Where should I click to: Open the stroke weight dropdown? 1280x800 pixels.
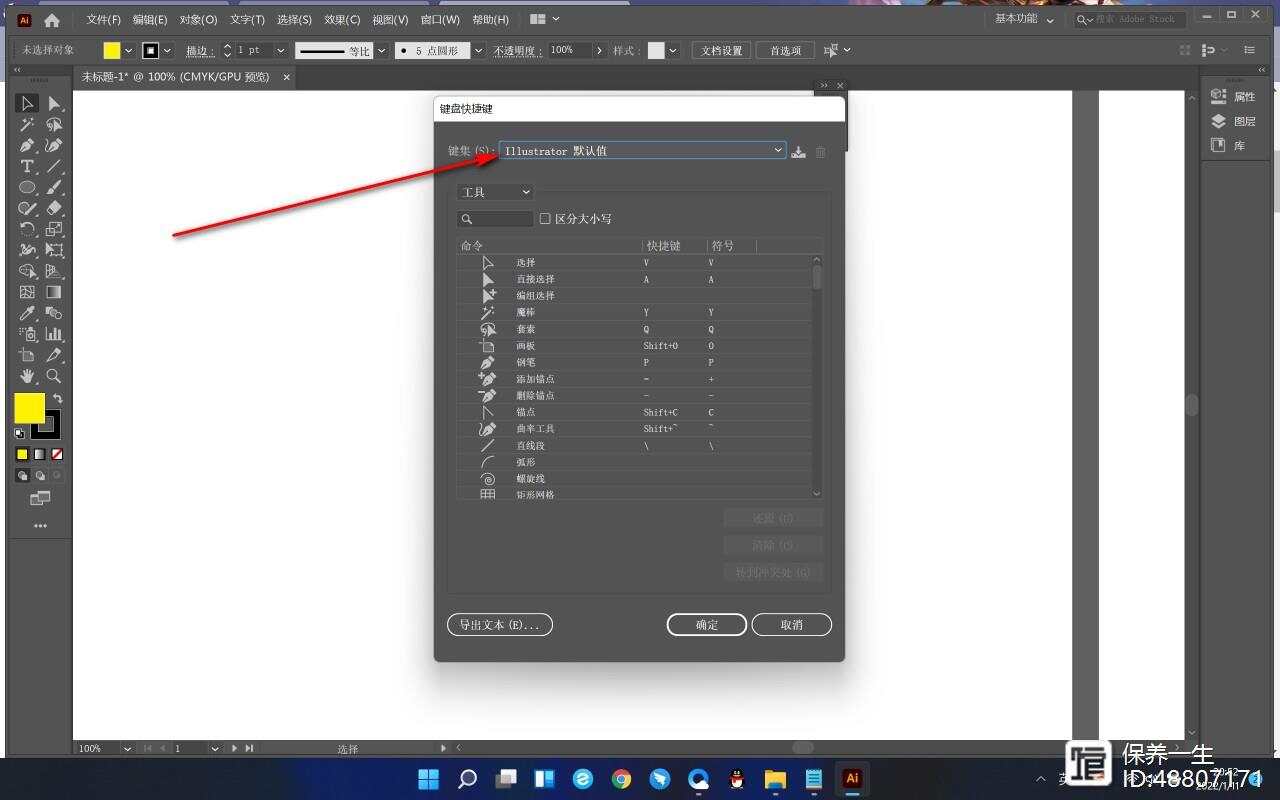[280, 50]
